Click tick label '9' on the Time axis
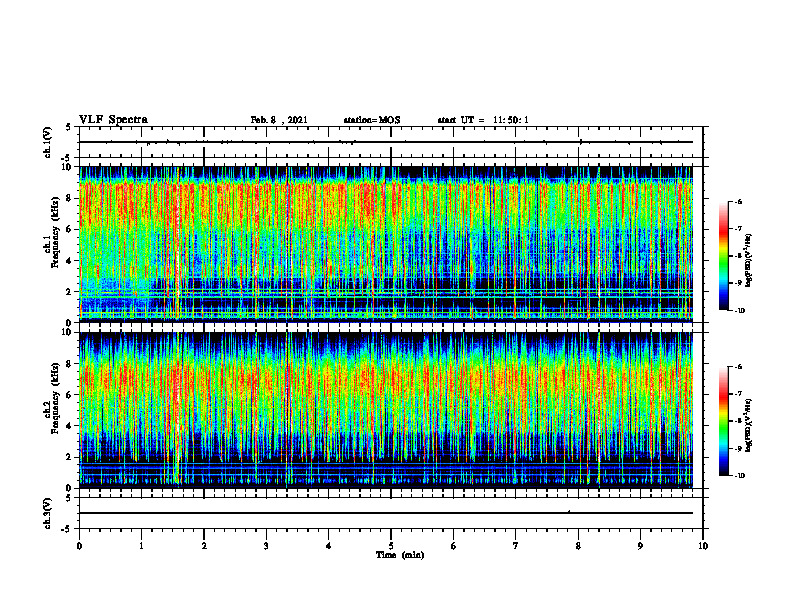The image size is (792, 612). pos(640,546)
